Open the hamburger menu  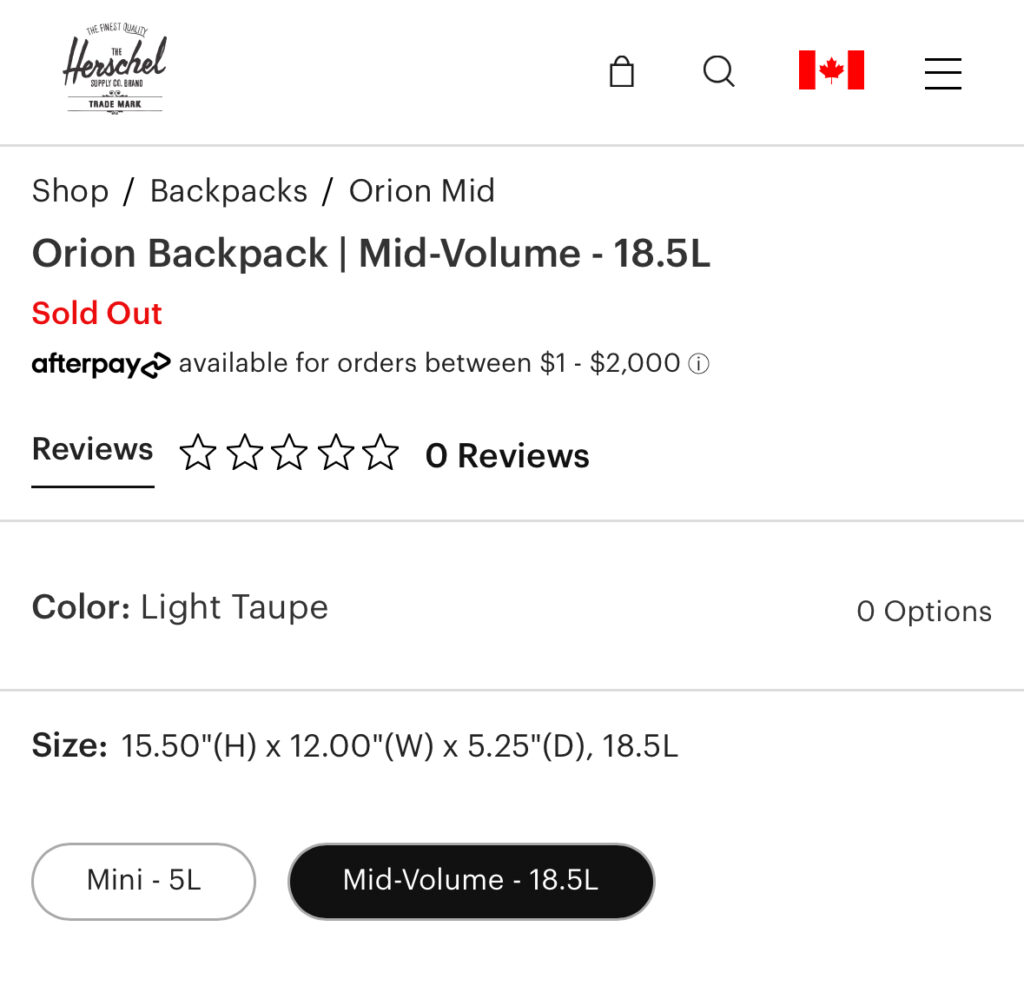point(942,73)
